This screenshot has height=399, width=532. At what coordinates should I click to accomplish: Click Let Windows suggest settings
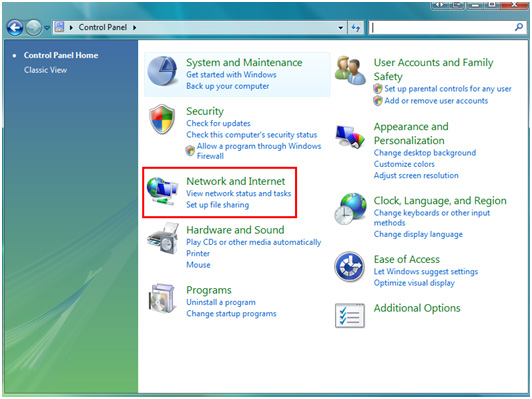click(426, 272)
